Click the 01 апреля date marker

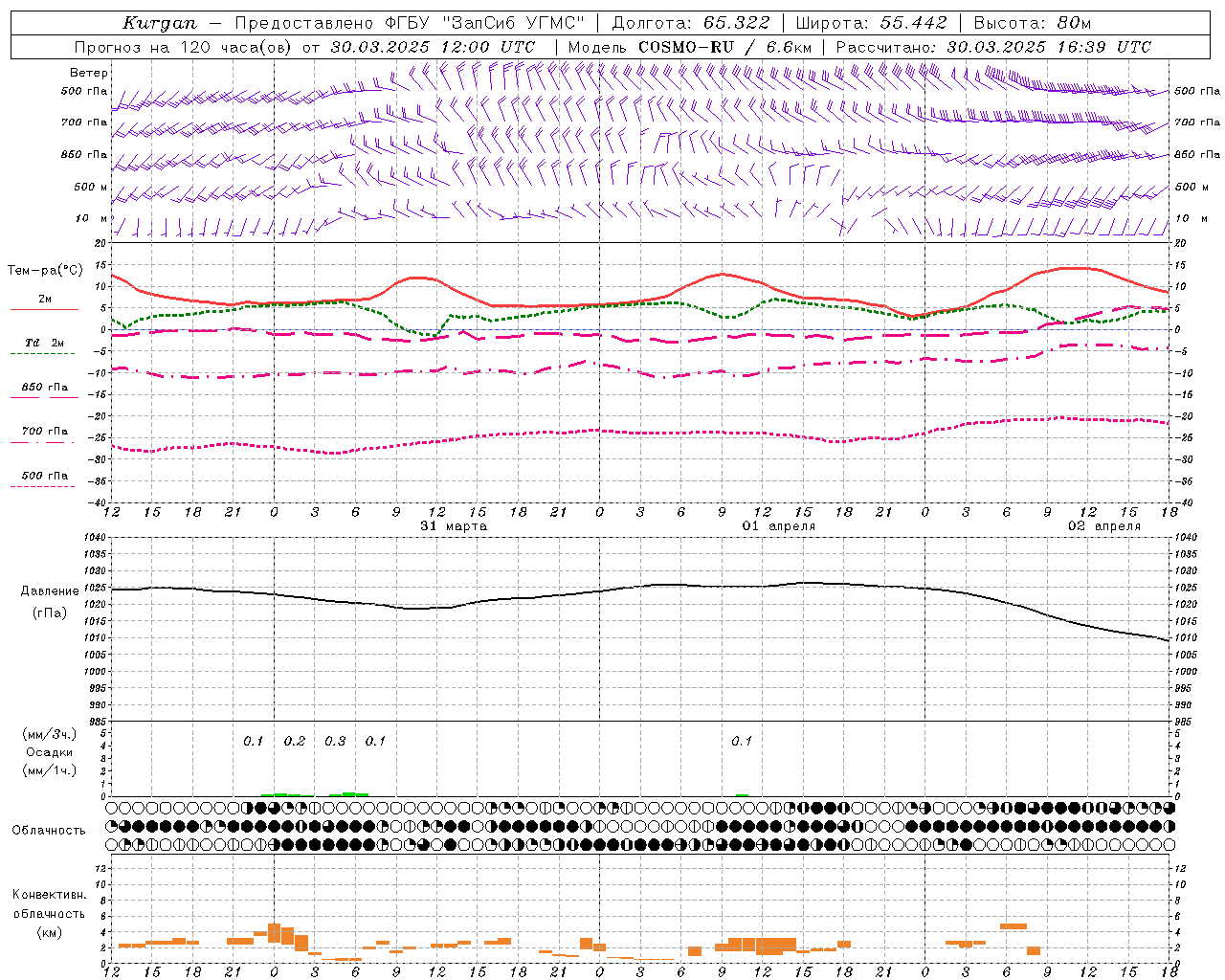pos(779,526)
